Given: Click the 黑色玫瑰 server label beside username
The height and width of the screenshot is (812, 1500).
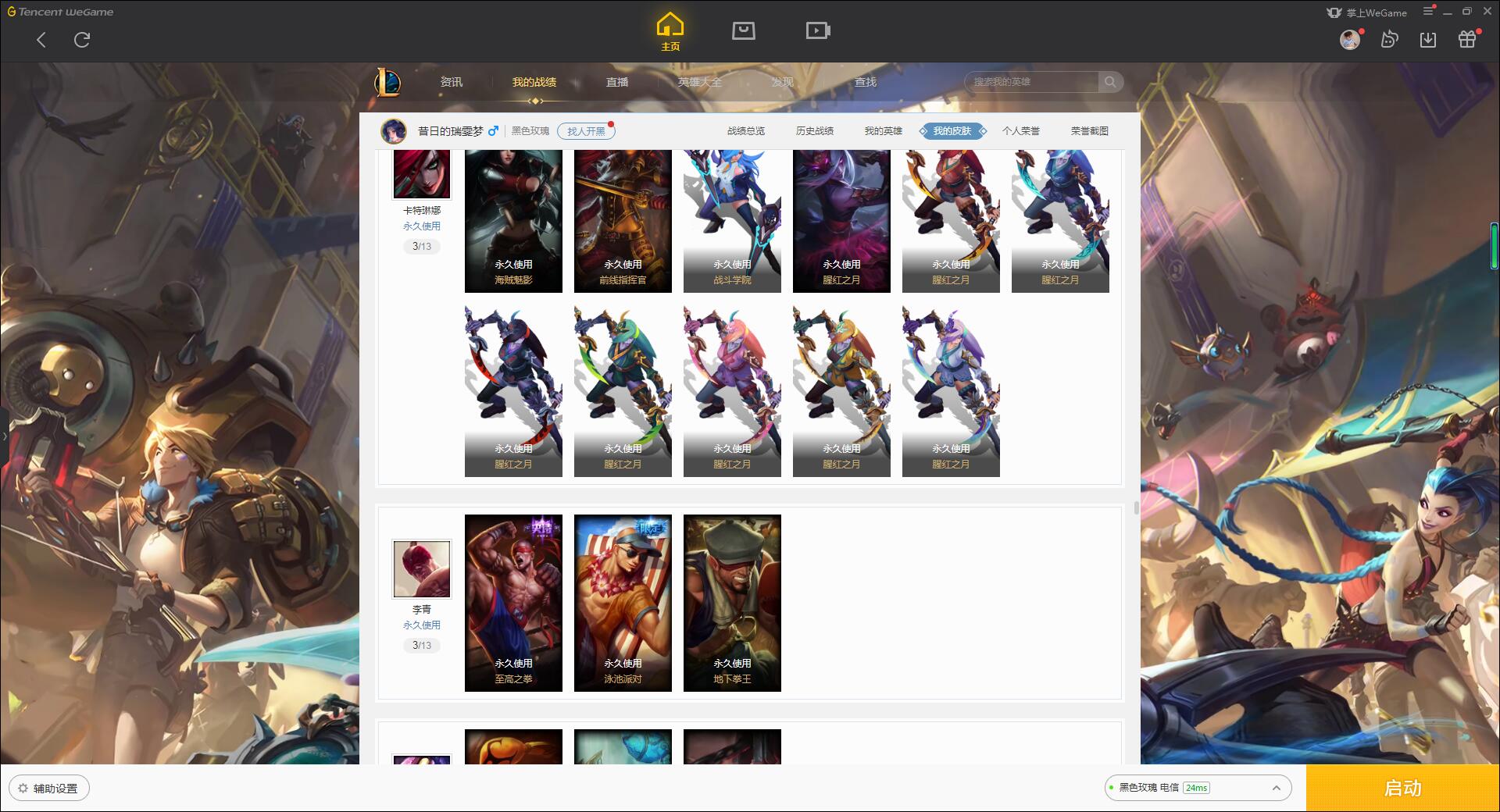Looking at the screenshot, I should pos(530,131).
